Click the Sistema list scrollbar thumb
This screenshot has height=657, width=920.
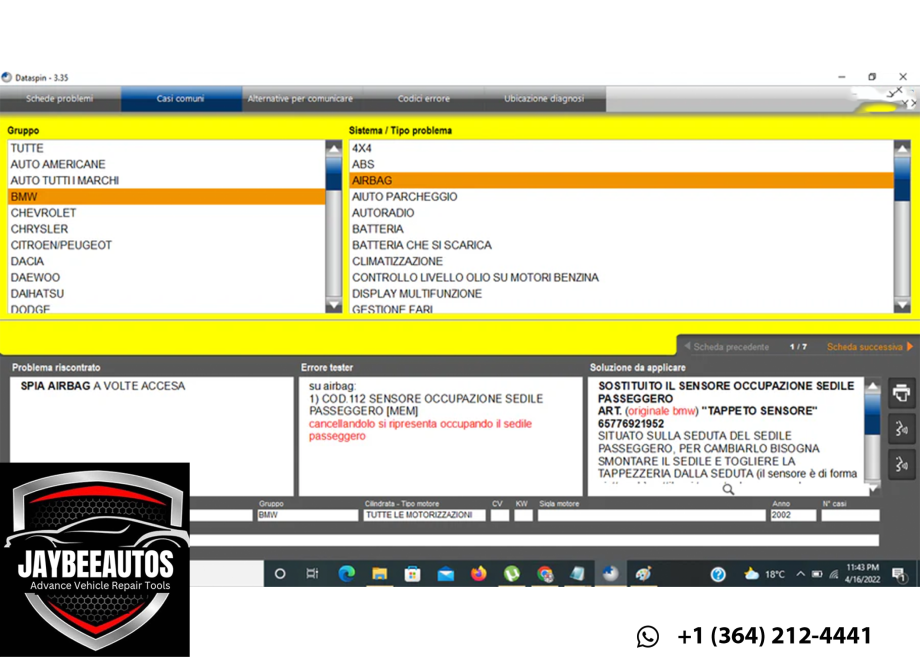click(902, 179)
